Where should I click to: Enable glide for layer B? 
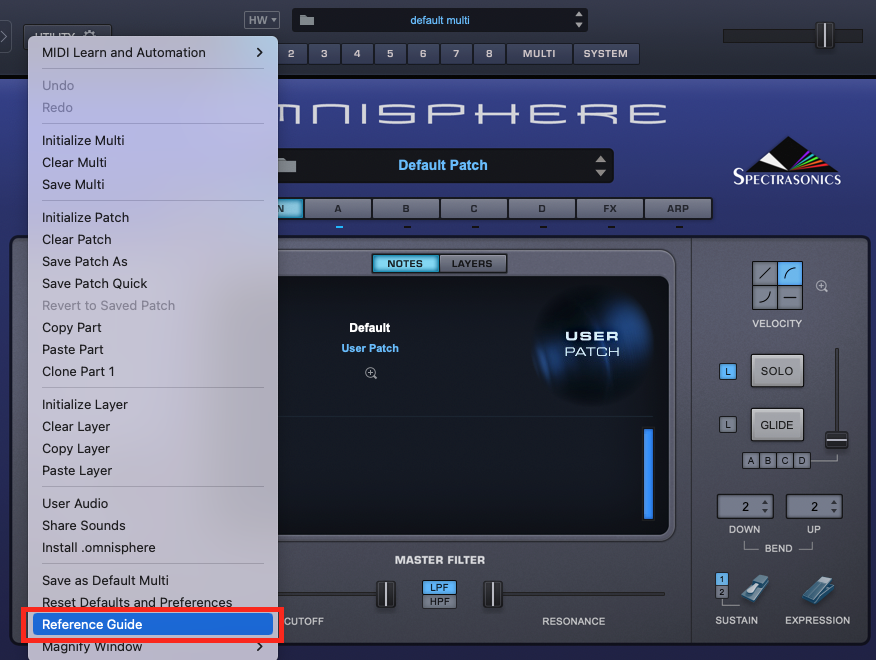pos(768,460)
